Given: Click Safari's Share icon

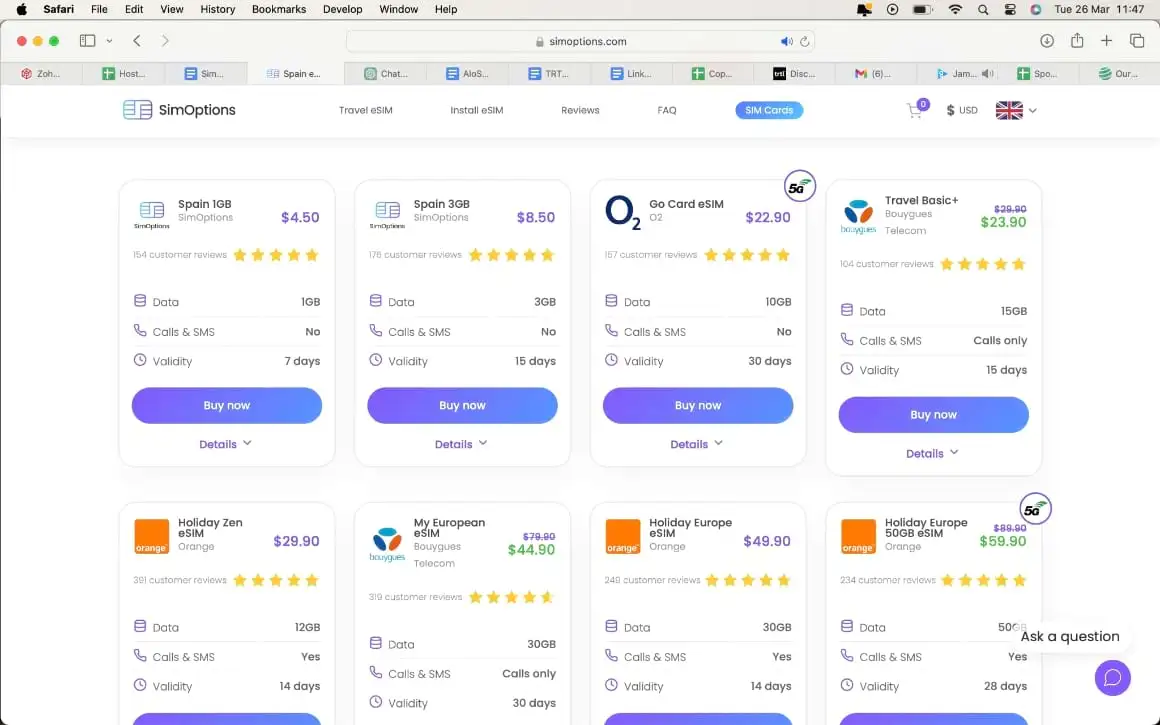Looking at the screenshot, I should pos(1077,41).
